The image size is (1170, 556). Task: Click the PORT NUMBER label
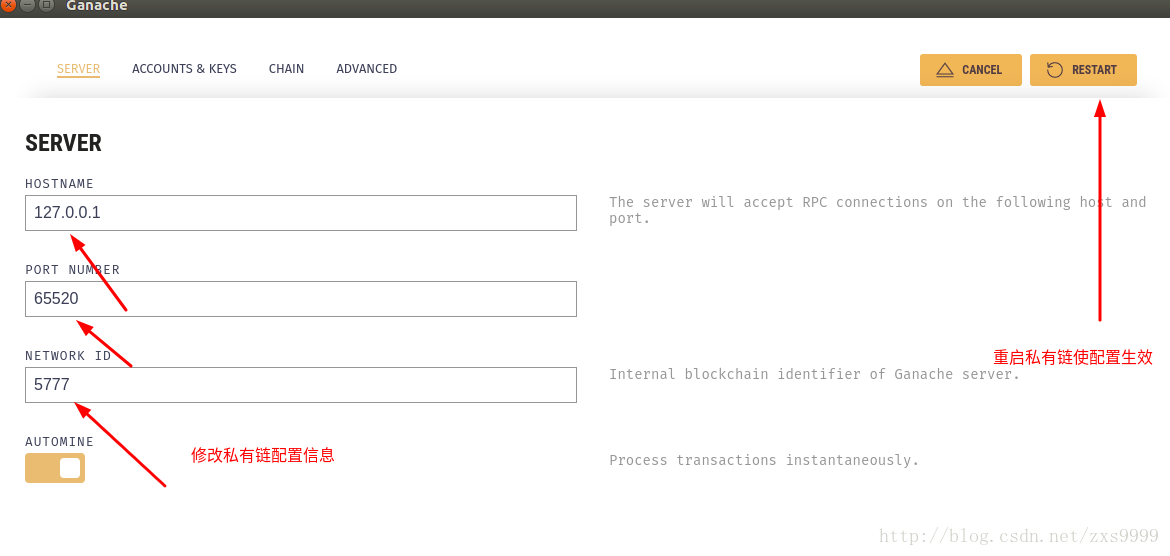pyautogui.click(x=72, y=269)
